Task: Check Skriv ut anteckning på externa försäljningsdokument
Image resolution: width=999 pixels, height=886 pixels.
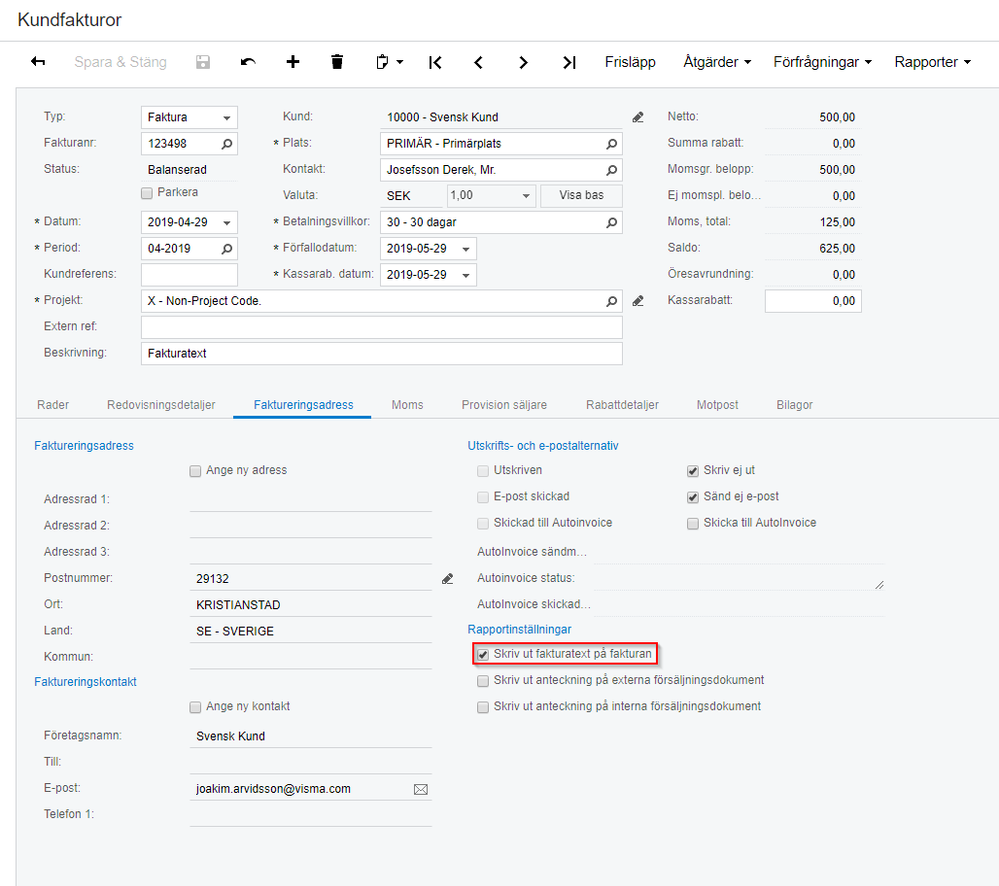Action: [483, 681]
